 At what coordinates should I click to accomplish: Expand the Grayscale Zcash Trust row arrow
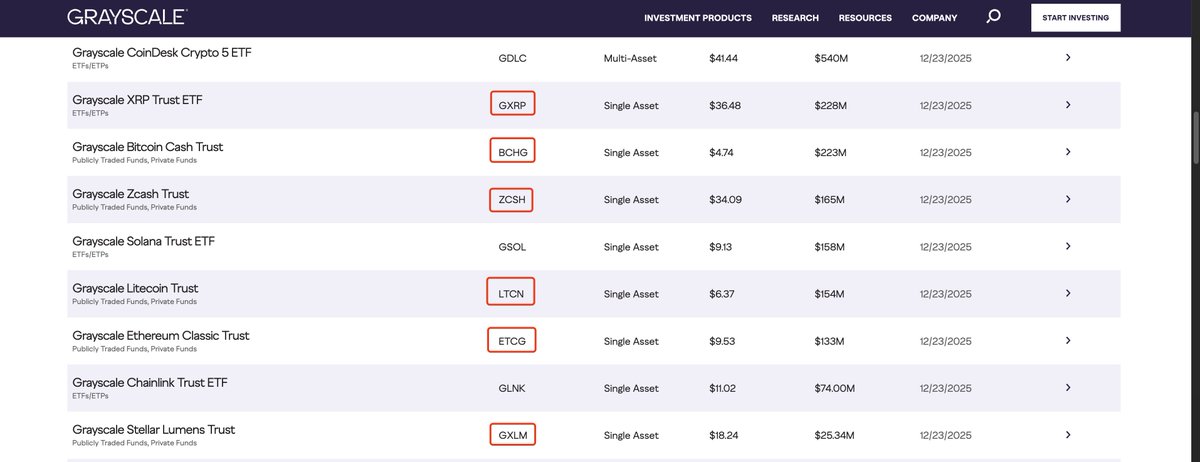tap(1068, 199)
